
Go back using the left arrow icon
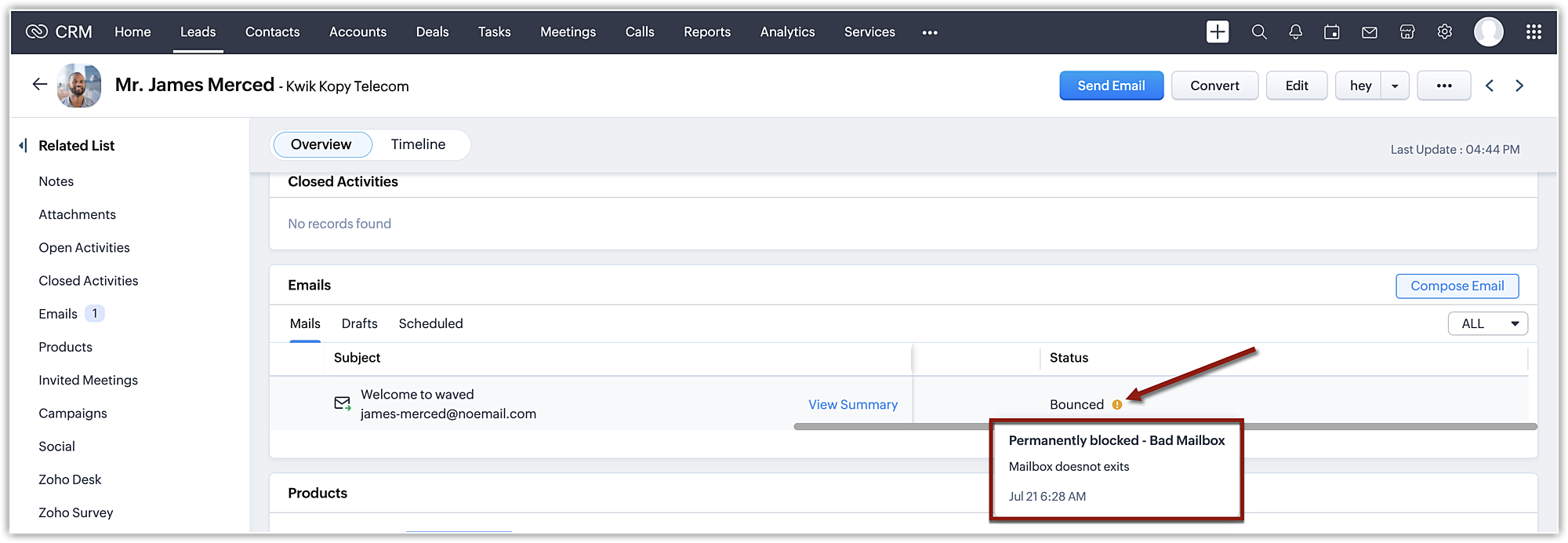point(40,85)
